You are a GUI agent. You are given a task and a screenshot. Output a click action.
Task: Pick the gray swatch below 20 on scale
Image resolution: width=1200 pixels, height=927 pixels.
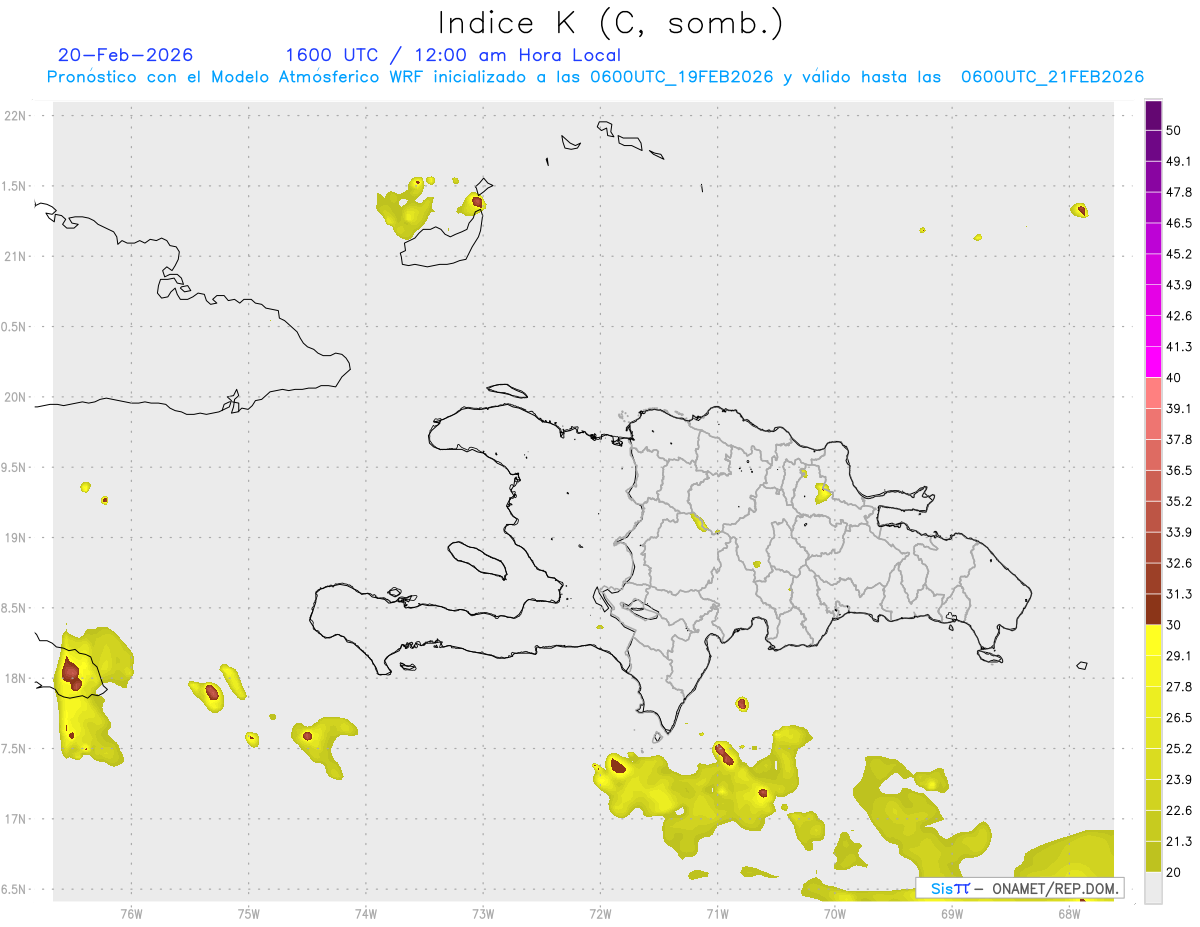[1154, 888]
